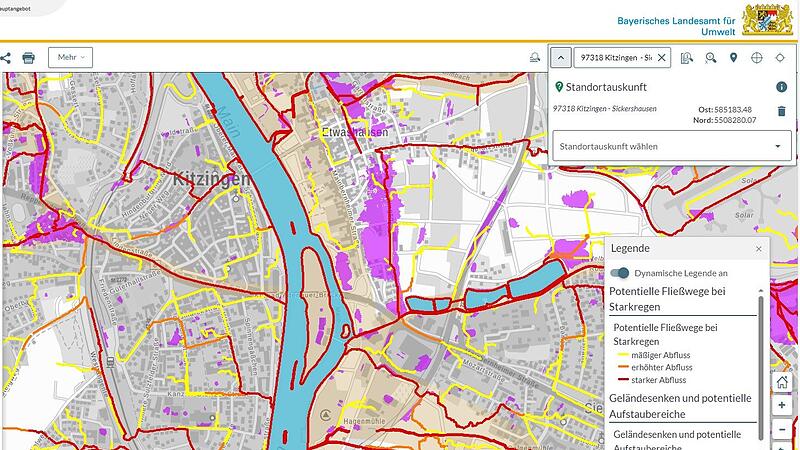Select the crosshair coordinate tool

click(756, 58)
